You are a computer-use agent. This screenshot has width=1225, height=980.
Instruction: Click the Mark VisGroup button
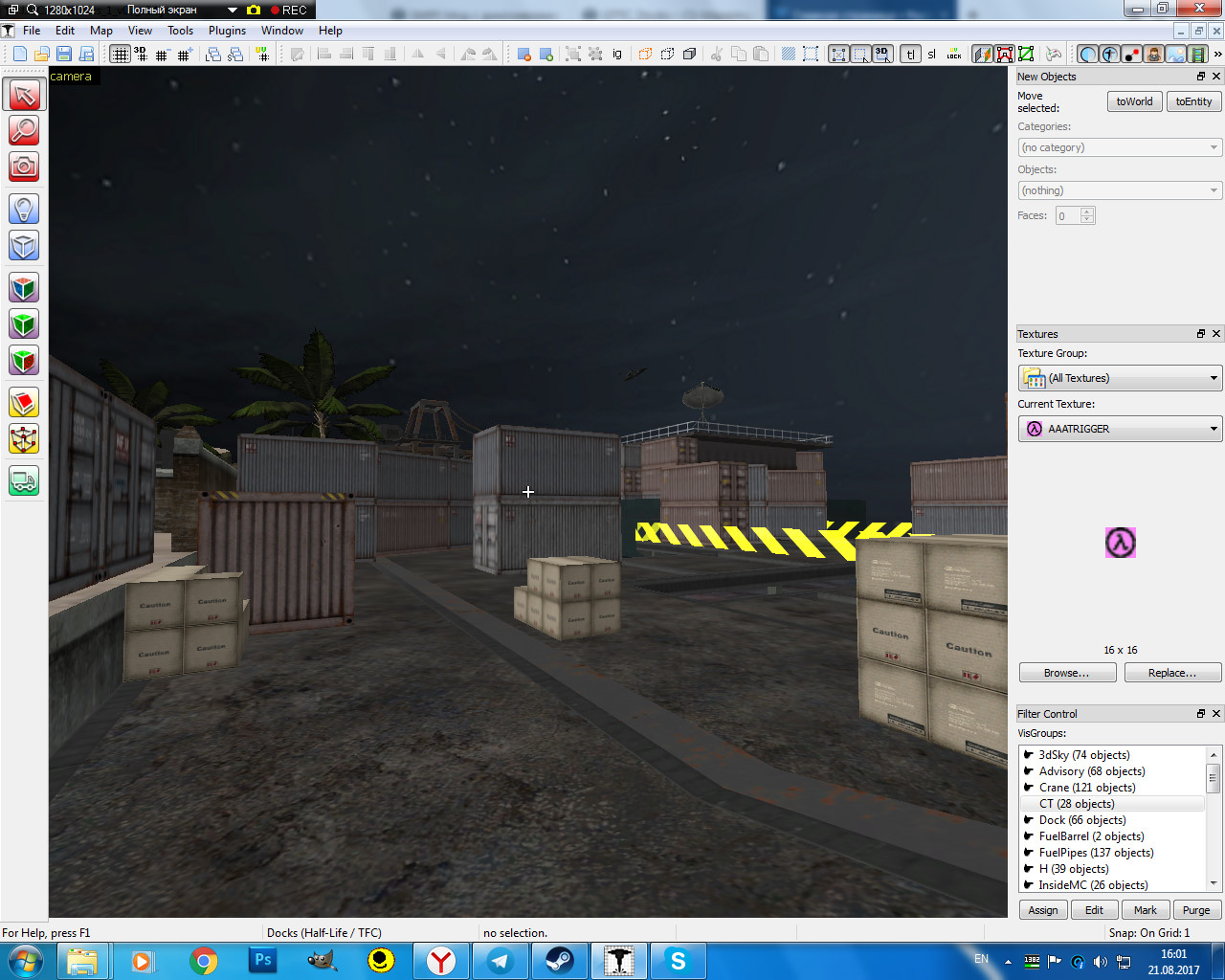pos(1146,910)
